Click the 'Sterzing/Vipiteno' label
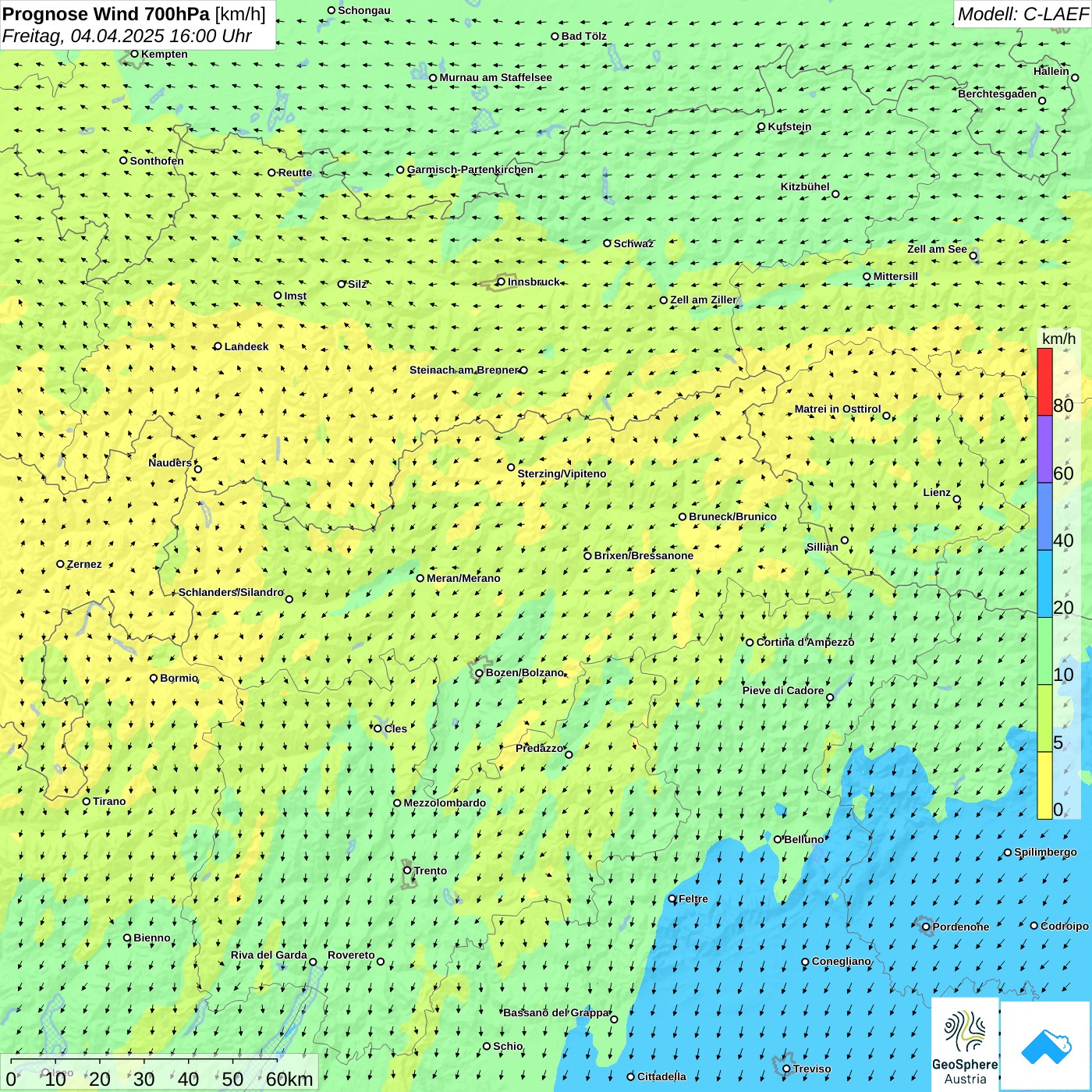The height and width of the screenshot is (1092, 1092). [x=562, y=473]
